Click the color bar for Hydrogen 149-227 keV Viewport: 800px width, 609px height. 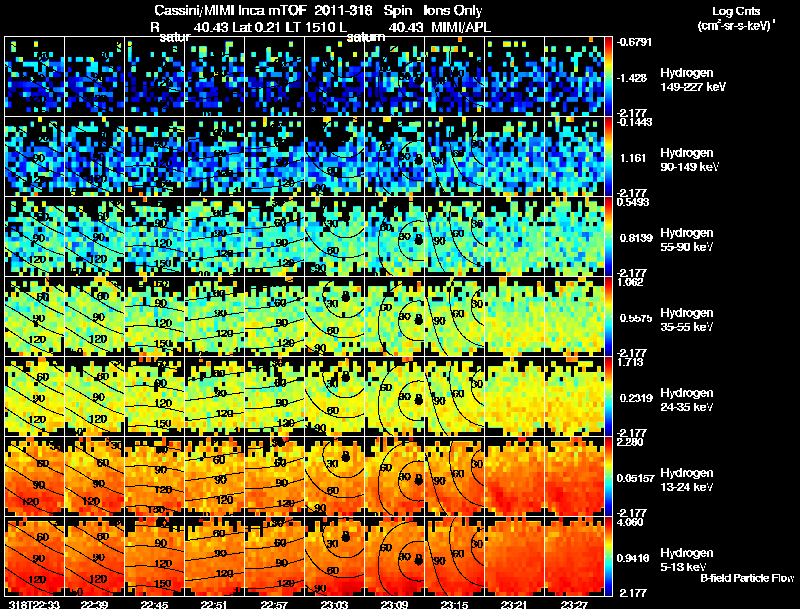tap(609, 77)
